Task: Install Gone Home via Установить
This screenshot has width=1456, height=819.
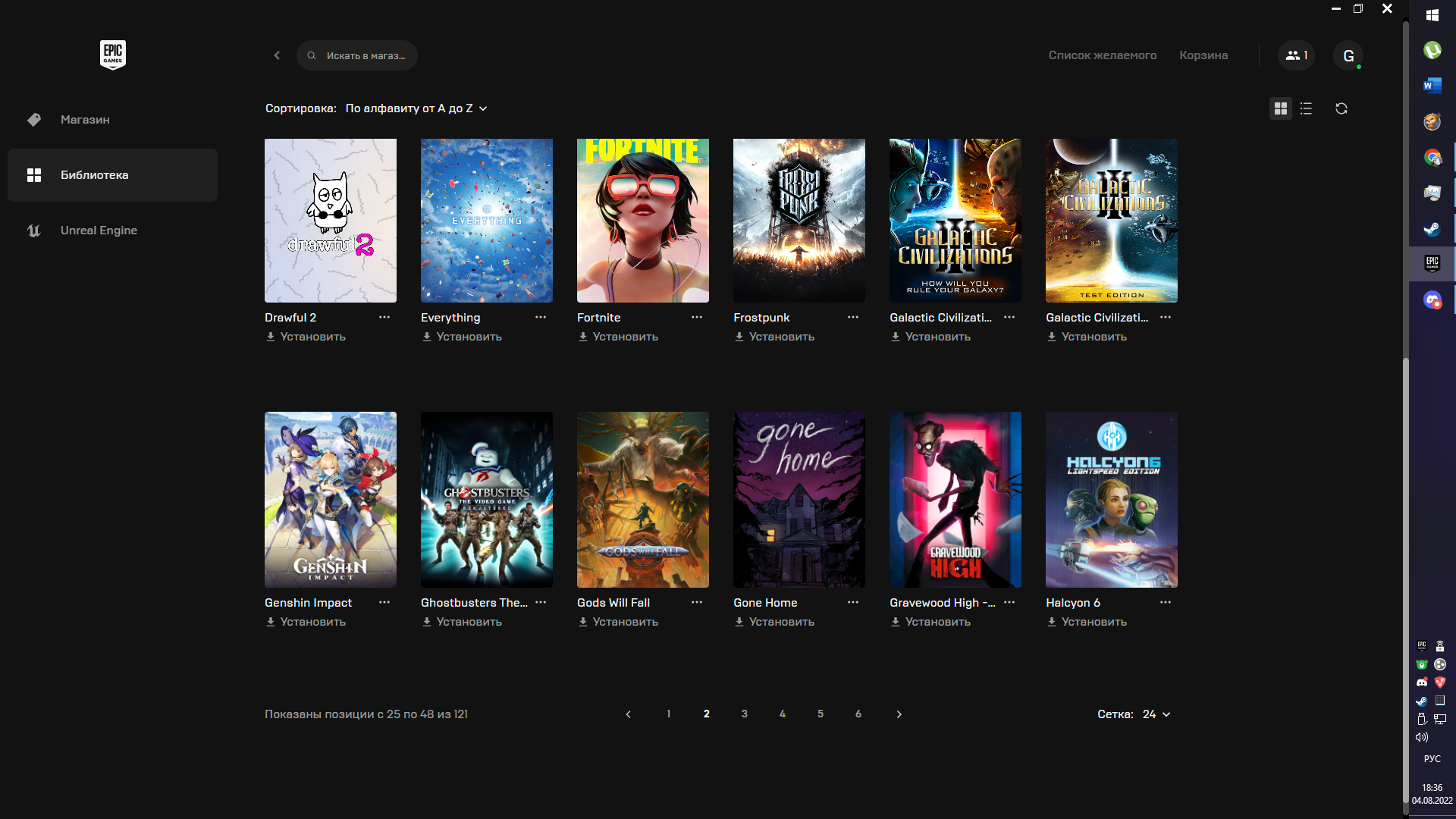Action: 774,622
